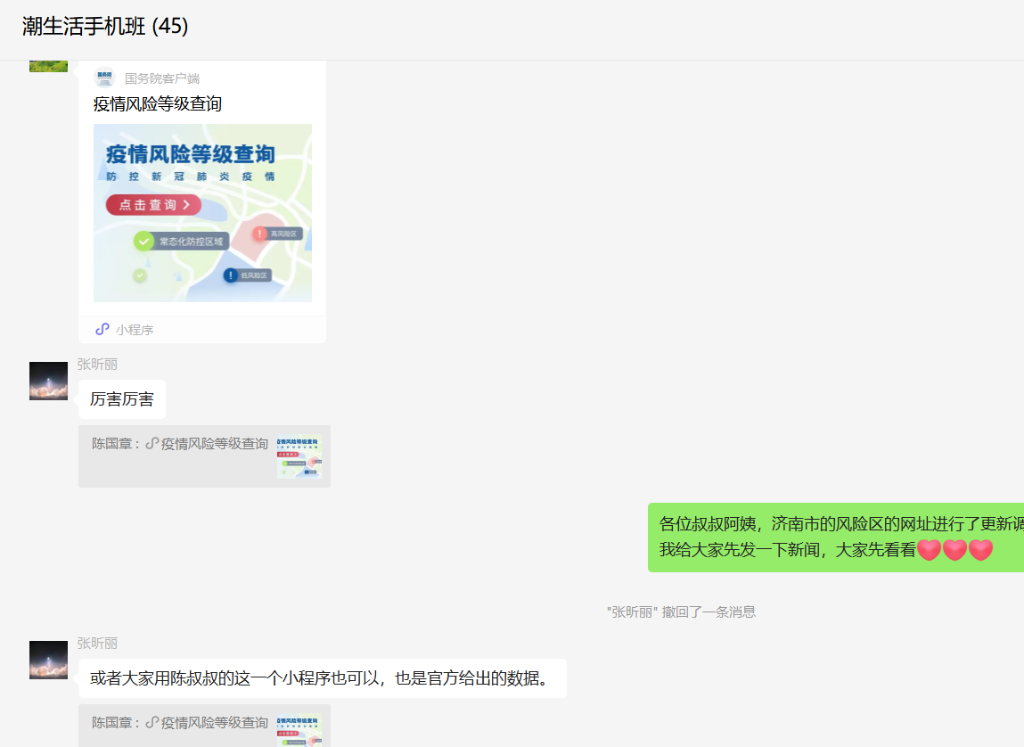Screen dimensions: 1024x747
Task: Click the notice that 张昕丽 recalled a message
Action: (681, 612)
